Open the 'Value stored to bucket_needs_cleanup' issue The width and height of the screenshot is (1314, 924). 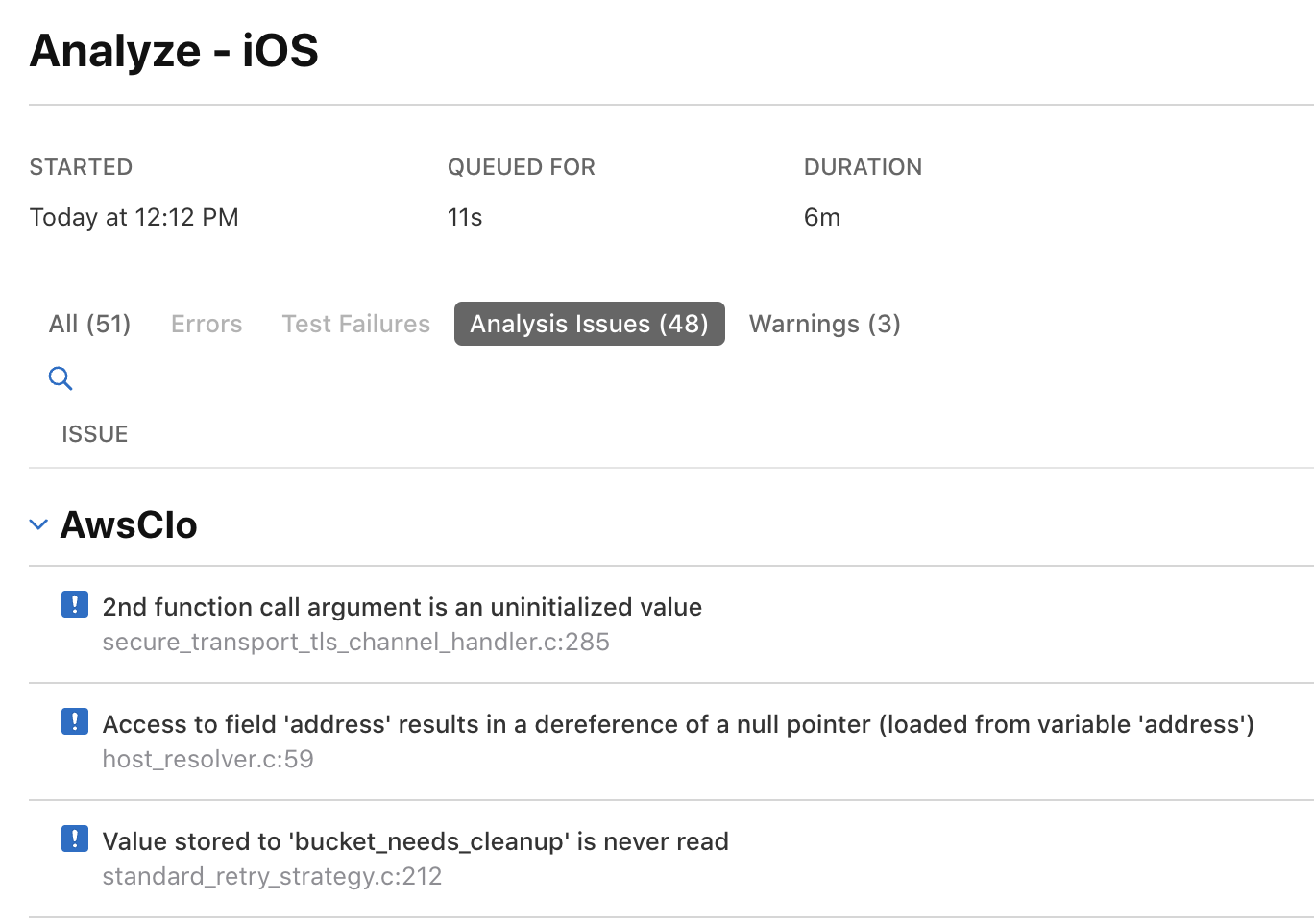pos(415,841)
